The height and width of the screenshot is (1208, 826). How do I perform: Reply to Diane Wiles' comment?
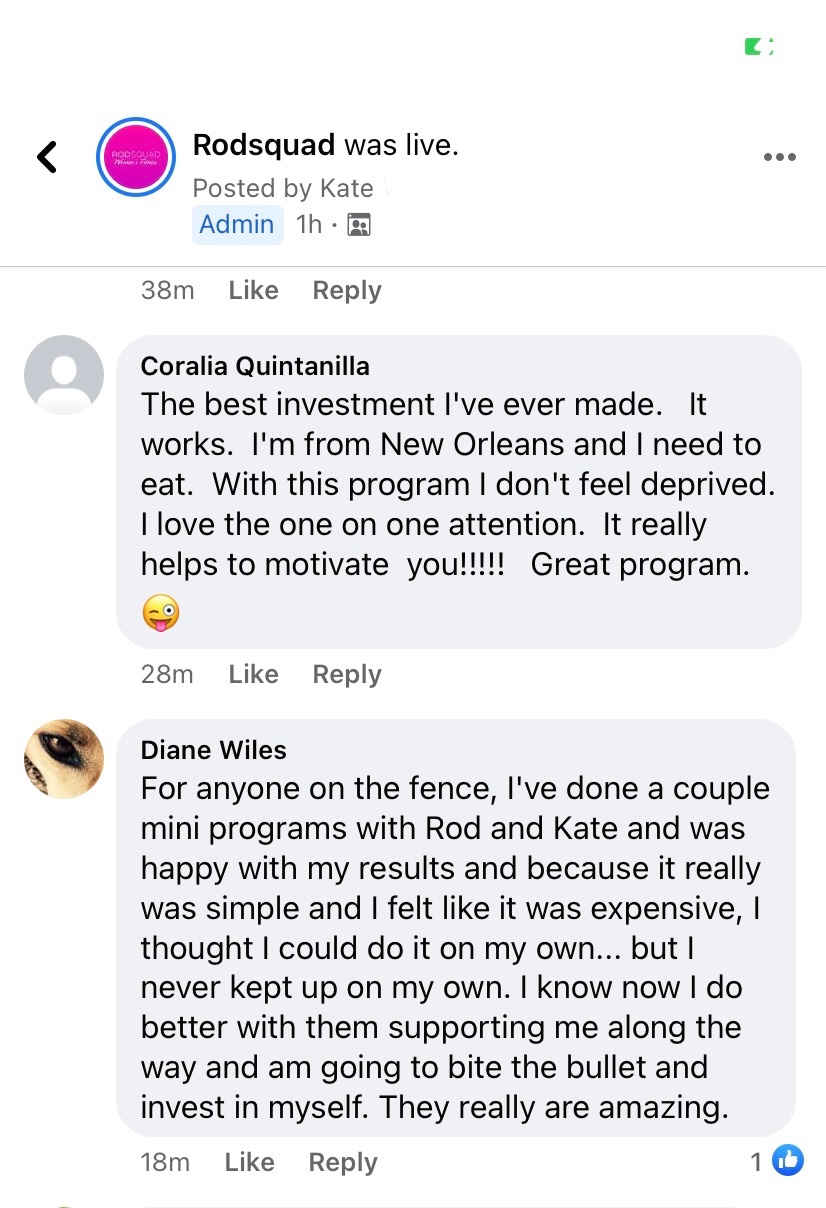[x=343, y=1162]
